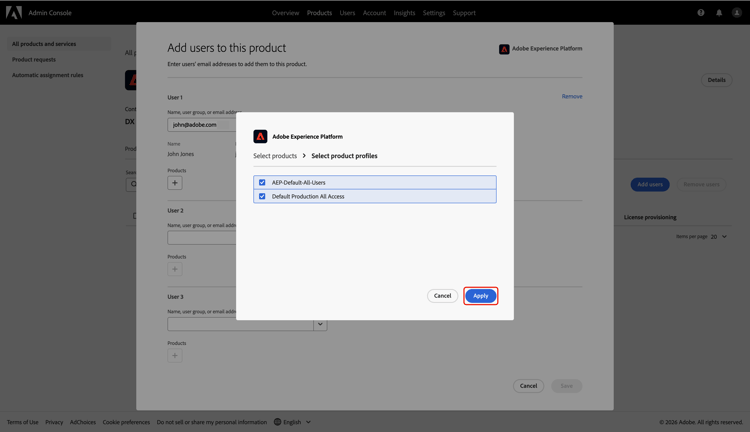Click the Adobe Experience Platform icon in dialog
750x432 pixels.
260,136
